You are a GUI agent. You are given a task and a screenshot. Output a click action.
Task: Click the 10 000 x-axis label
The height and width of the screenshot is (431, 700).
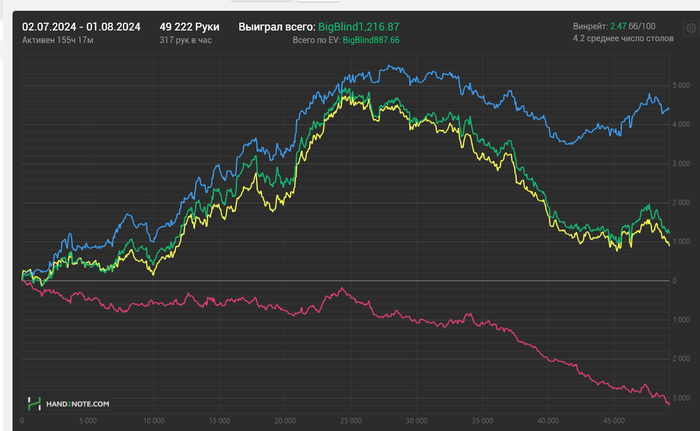(154, 421)
